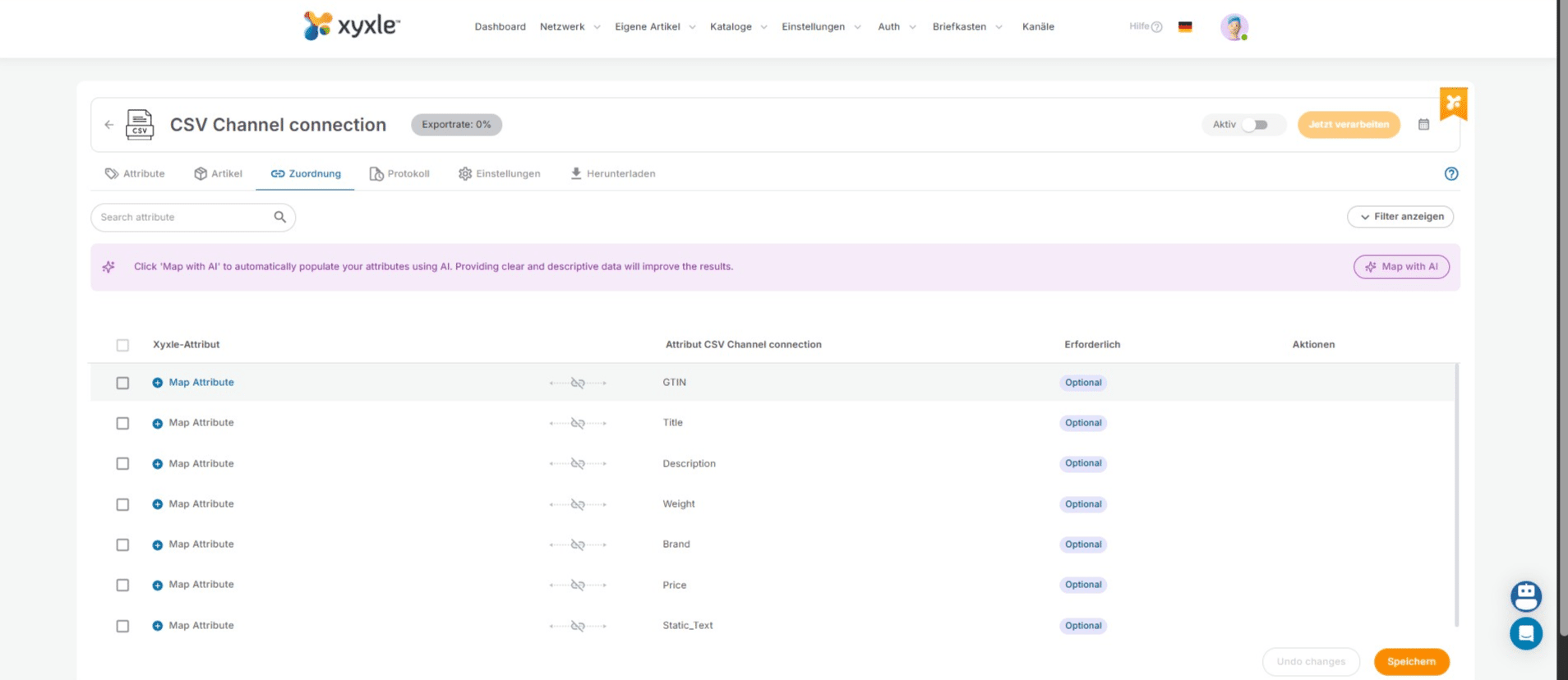This screenshot has height=680, width=1568.
Task: Click the Erforderlich column header
Action: [1092, 345]
